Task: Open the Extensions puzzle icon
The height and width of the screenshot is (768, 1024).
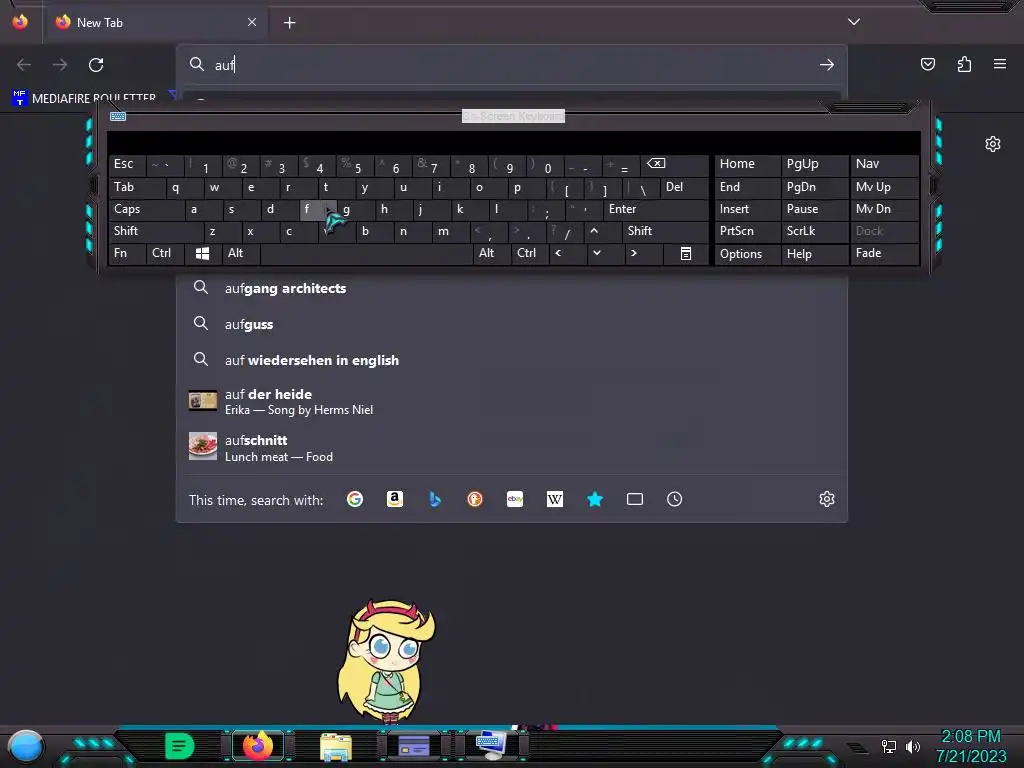Action: 964,64
